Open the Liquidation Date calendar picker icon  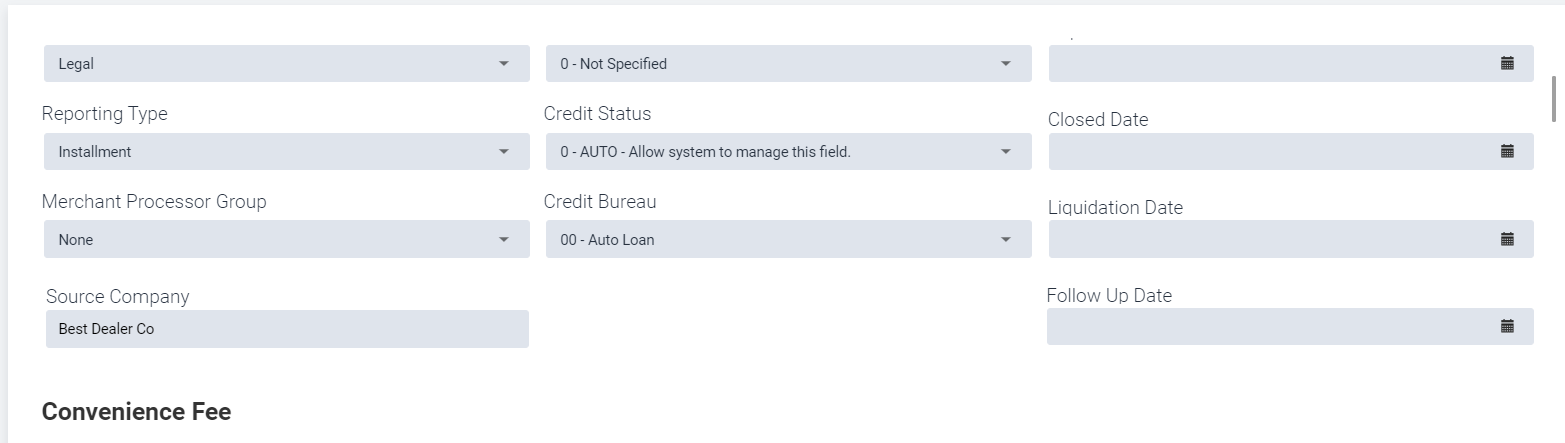tap(1507, 239)
